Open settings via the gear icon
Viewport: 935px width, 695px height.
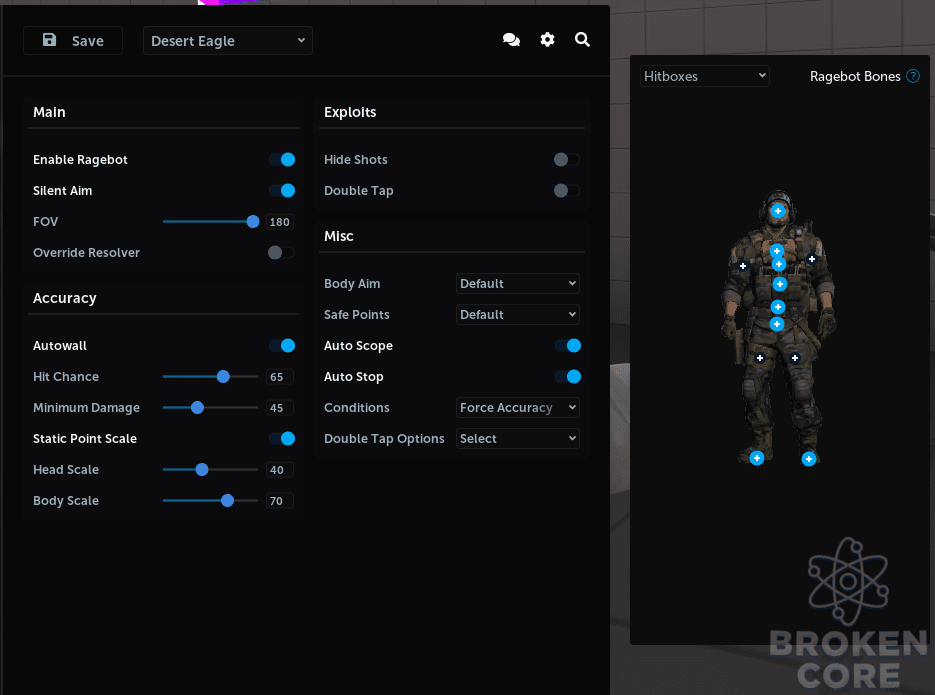point(547,40)
